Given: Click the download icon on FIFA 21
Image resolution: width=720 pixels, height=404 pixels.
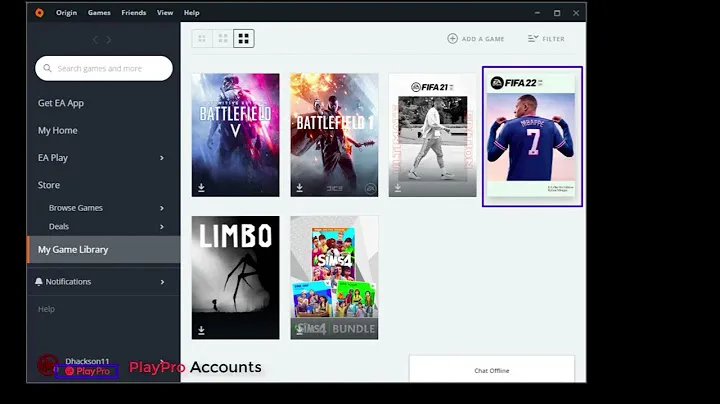Looking at the screenshot, I should (x=398, y=187).
